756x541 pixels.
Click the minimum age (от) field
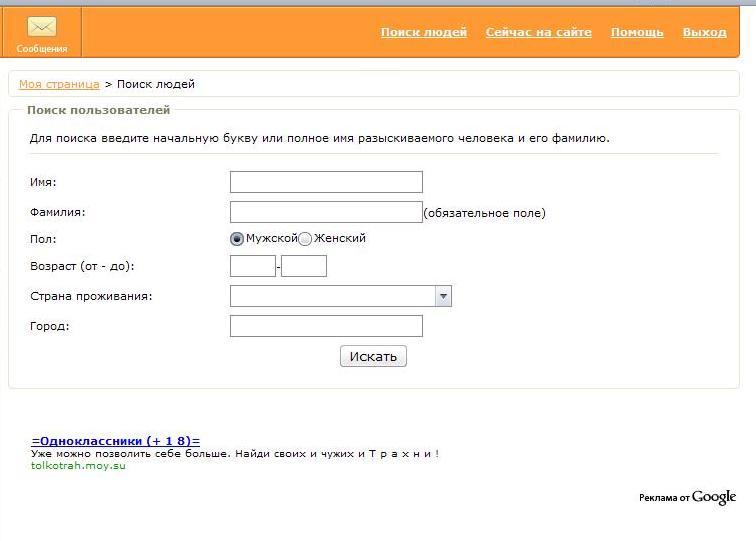tap(253, 266)
